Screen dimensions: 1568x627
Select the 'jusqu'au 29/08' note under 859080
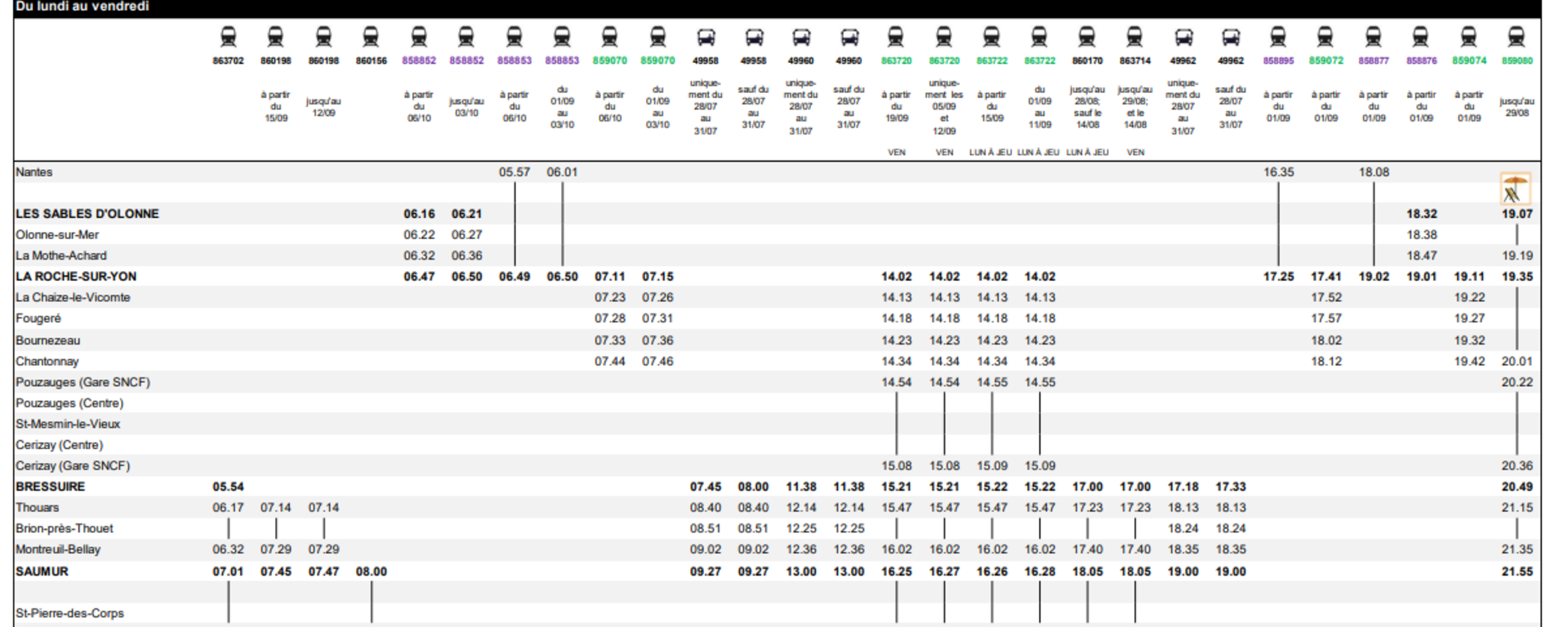tap(1517, 107)
